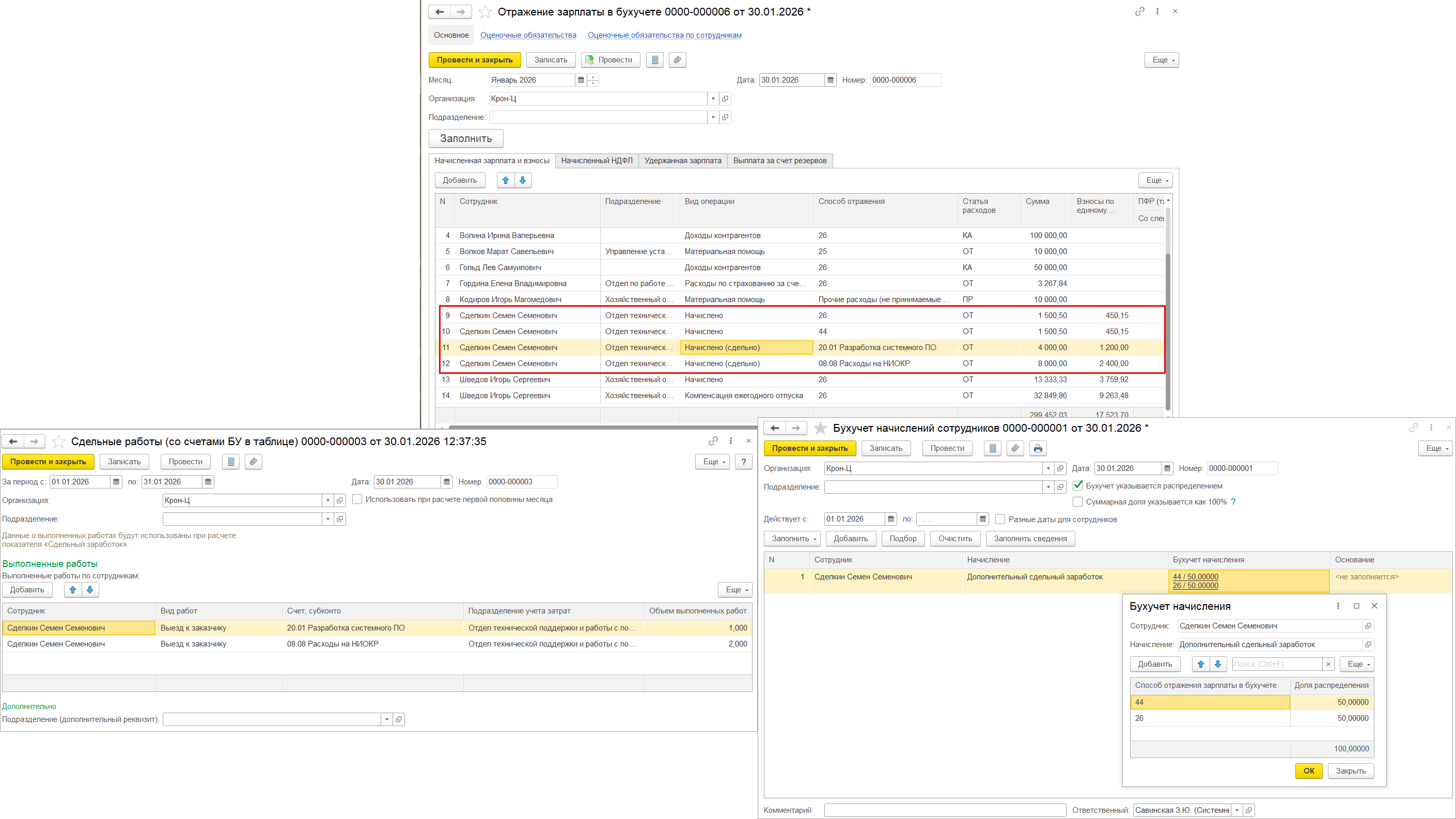Enable Суммарная доля указывается как 100%
This screenshot has height=819, width=1456.
(1078, 502)
